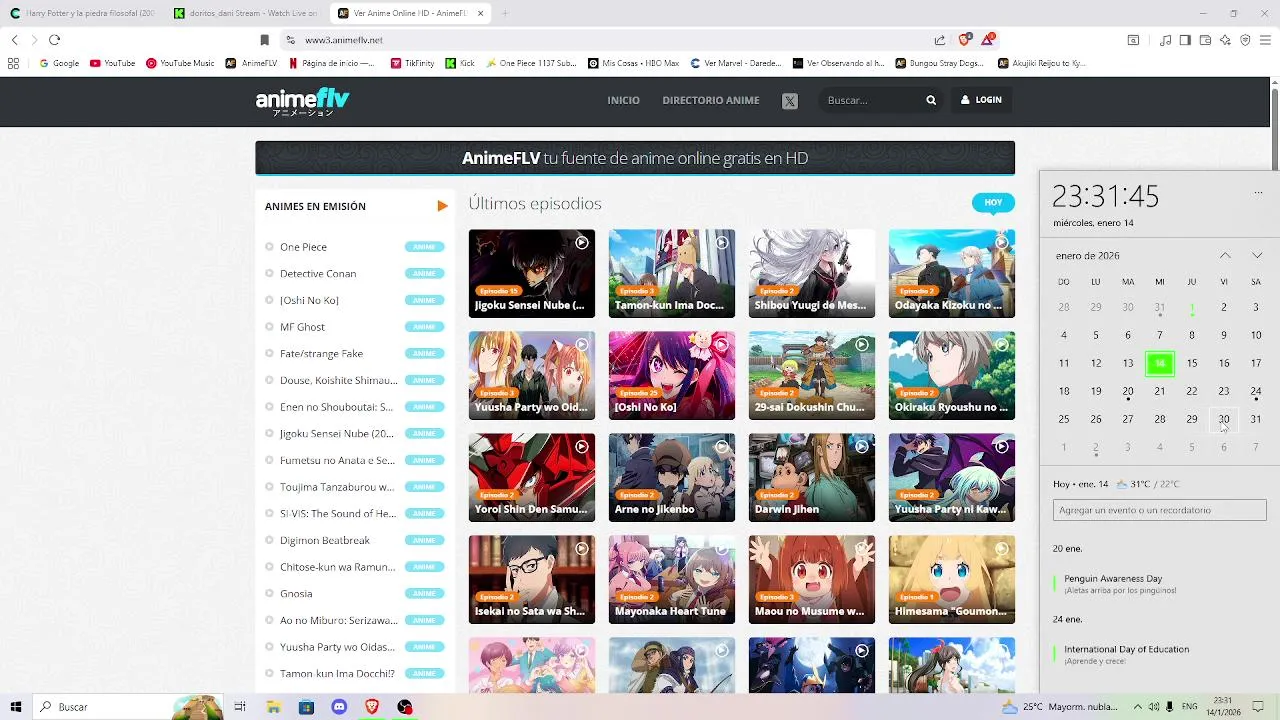Image resolution: width=1280 pixels, height=720 pixels.
Task: Go to next month with calendar down arrow
Action: (x=1257, y=256)
